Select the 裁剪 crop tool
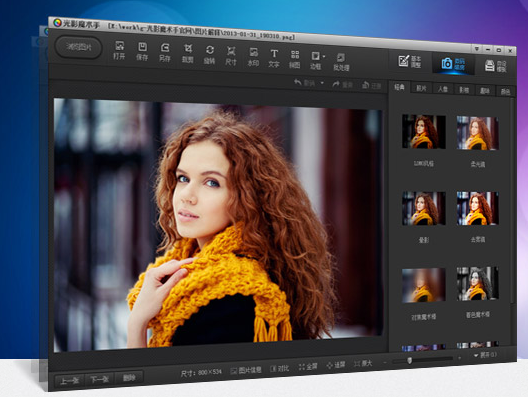The image size is (528, 397). [x=188, y=54]
